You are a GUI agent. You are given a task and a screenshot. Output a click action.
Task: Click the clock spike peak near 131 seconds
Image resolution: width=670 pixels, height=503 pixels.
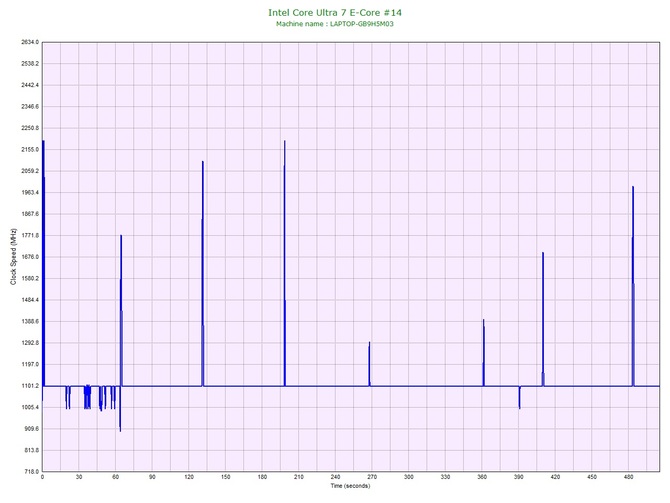(x=203, y=162)
